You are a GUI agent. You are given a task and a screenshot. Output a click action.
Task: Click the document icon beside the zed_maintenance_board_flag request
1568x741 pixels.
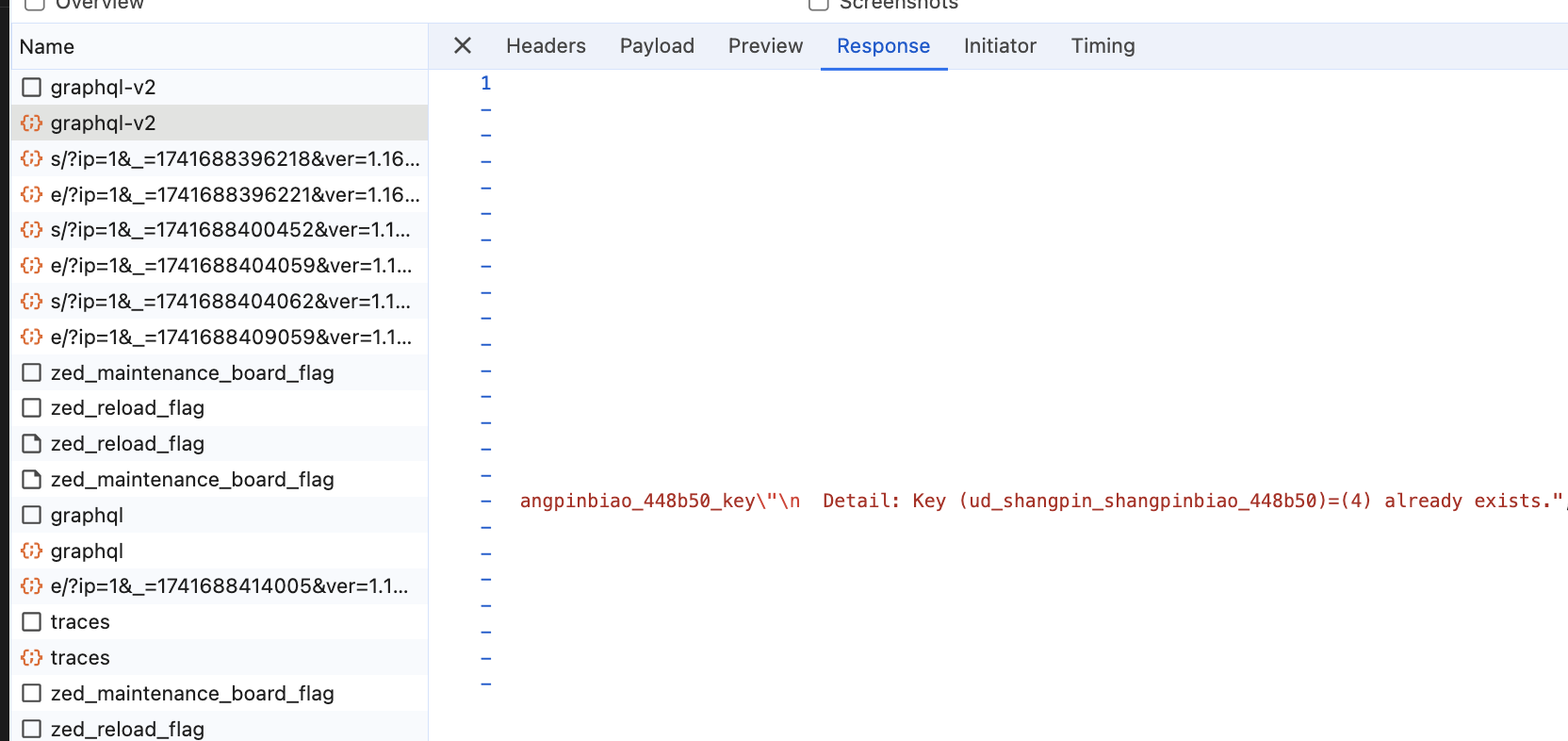31,479
